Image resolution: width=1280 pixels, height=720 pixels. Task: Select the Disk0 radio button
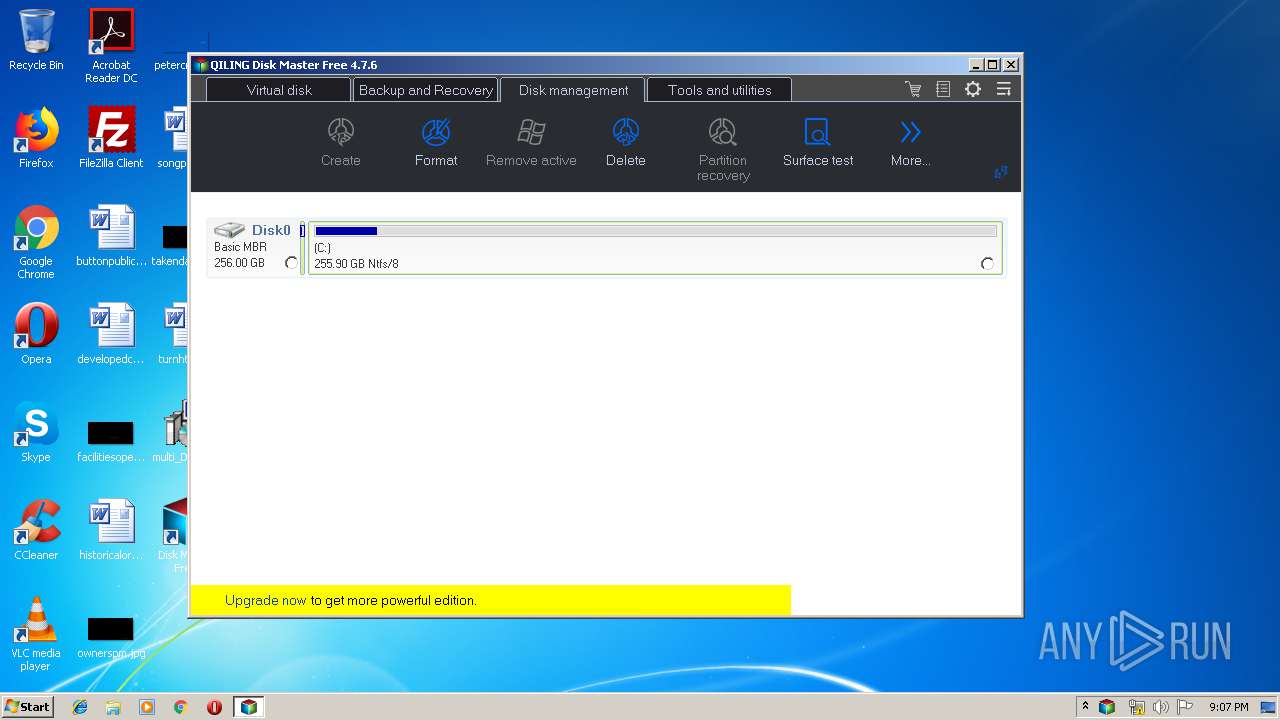coord(291,263)
